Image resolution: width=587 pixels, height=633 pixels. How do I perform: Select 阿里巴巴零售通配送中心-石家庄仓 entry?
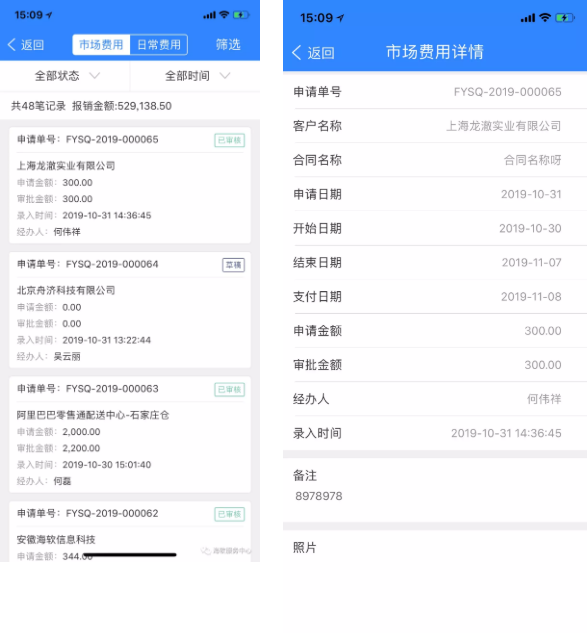pyautogui.click(x=93, y=415)
